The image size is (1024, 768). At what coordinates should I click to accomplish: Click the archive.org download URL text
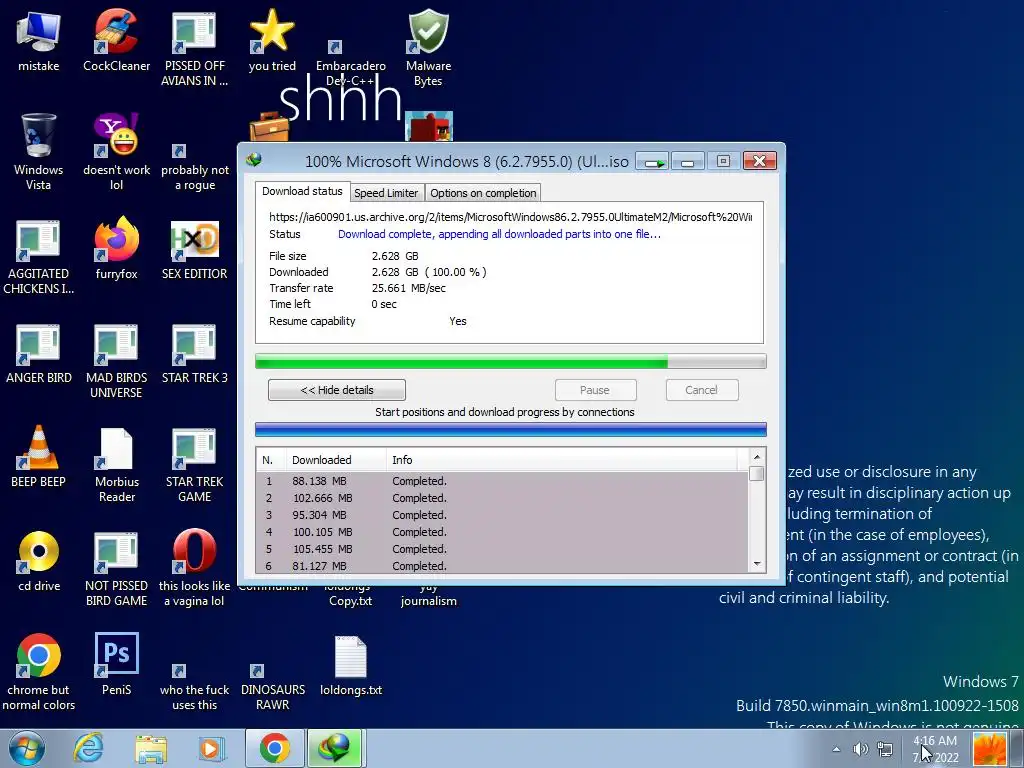510,217
